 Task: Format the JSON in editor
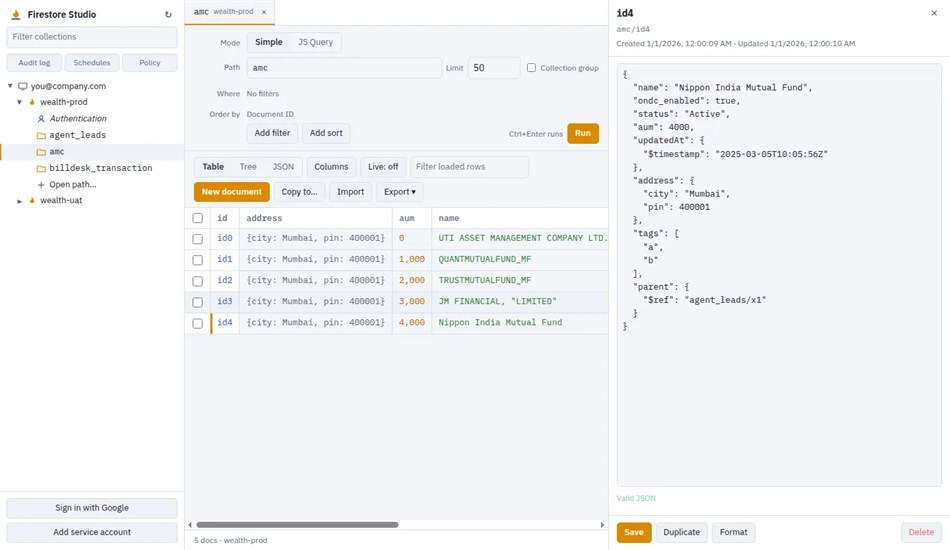(x=733, y=532)
